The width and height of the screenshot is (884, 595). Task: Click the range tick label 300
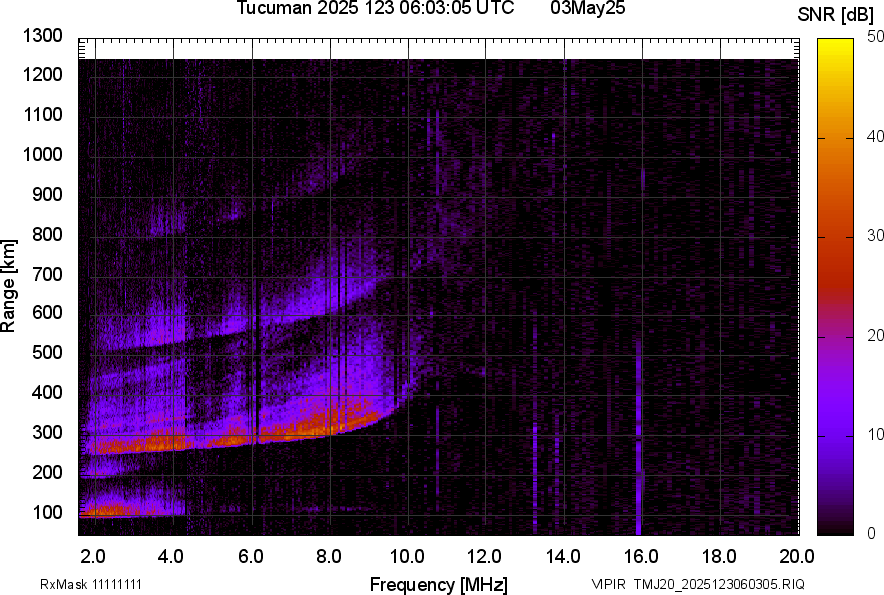click(47, 433)
